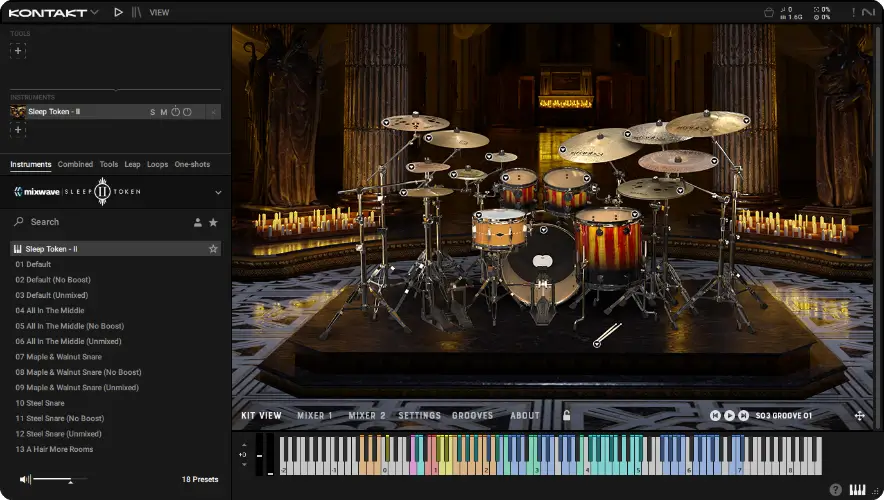Solo the Sleep Token - II instrument
Screen dimensions: 884x500
pos(153,112)
